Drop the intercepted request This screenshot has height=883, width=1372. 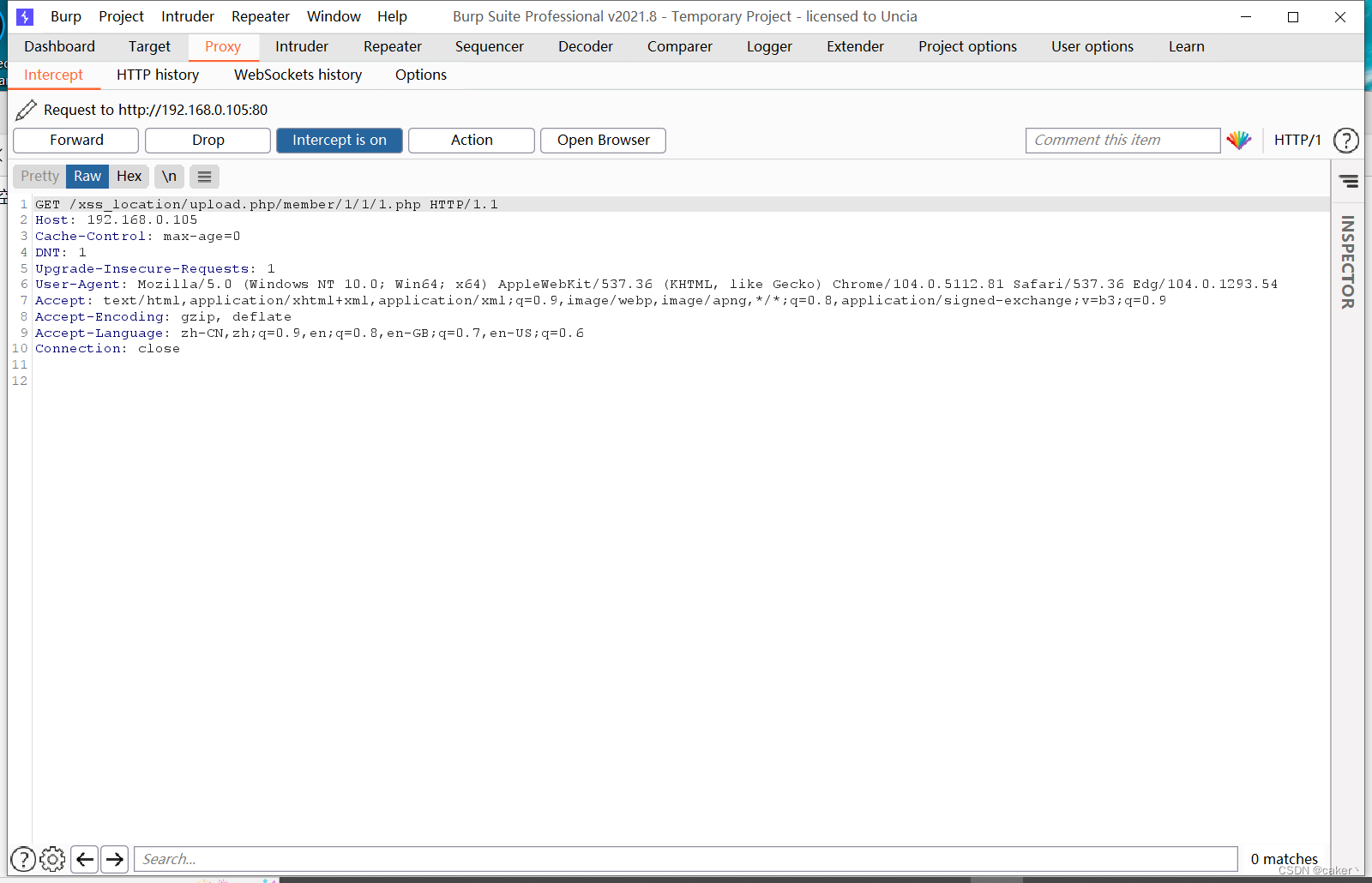coord(208,141)
